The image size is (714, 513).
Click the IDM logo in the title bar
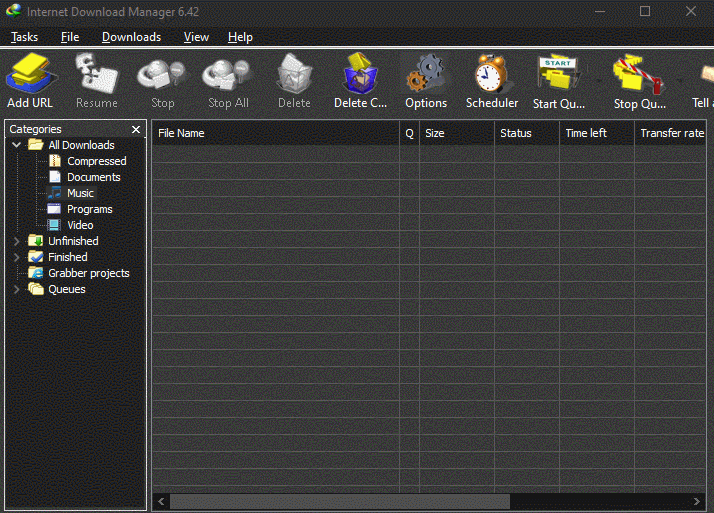pos(13,11)
